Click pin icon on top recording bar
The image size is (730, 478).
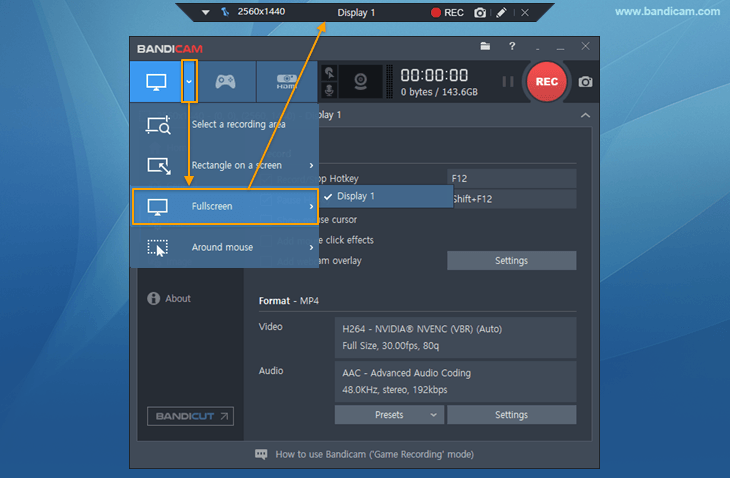225,12
